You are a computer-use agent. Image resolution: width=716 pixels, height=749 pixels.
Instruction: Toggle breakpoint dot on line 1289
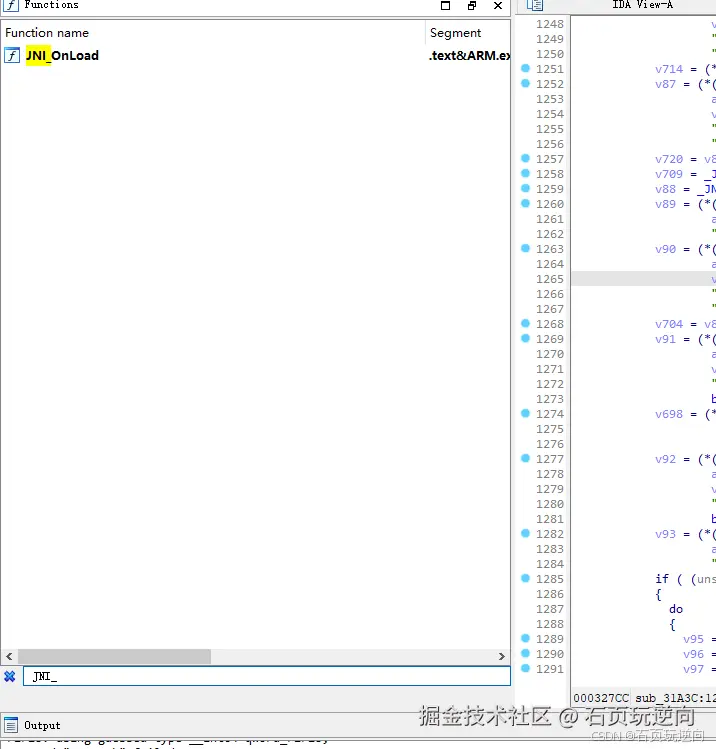click(525, 638)
